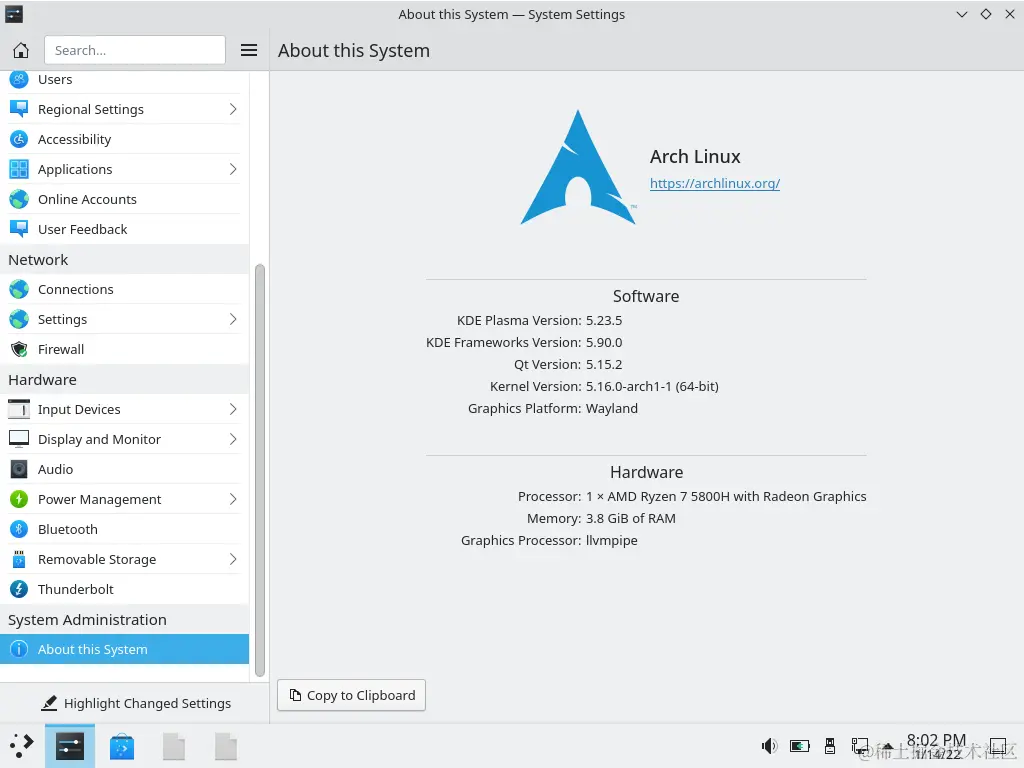Click the Copy to Clipboard button
This screenshot has height=768, width=1024.
point(350,695)
